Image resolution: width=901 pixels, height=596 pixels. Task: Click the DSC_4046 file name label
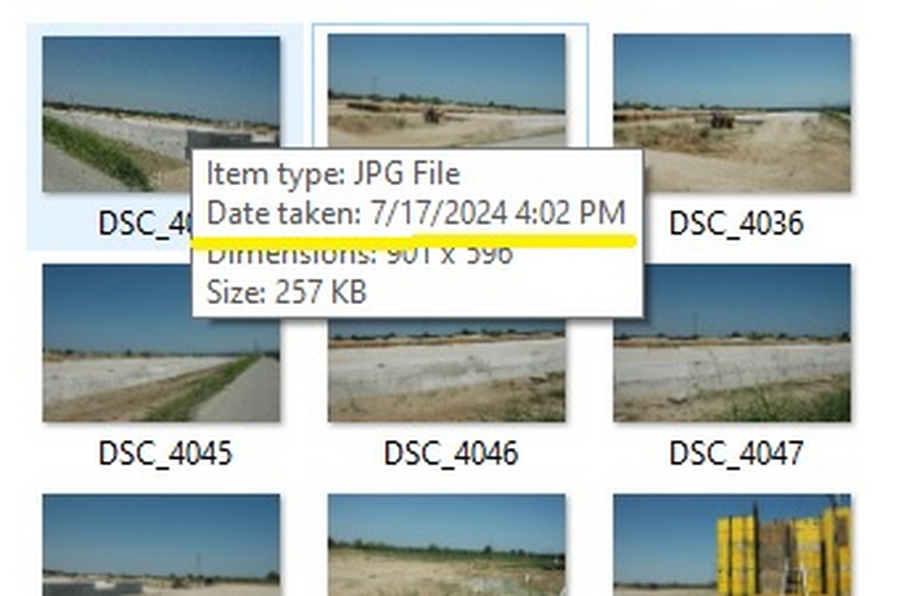pyautogui.click(x=450, y=453)
